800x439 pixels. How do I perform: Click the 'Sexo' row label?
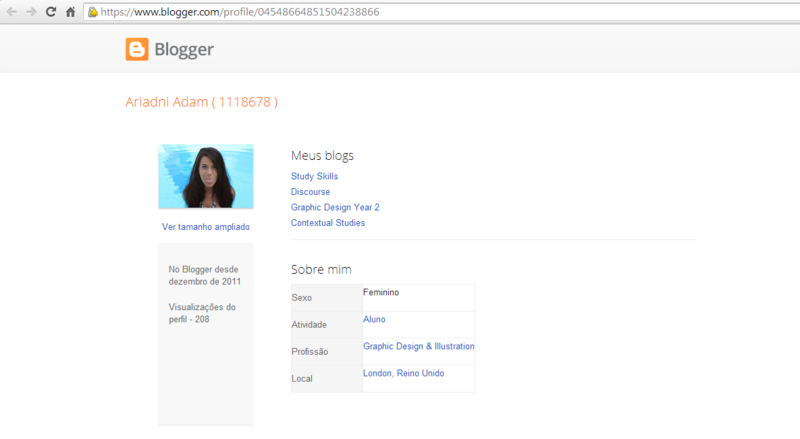(302, 298)
